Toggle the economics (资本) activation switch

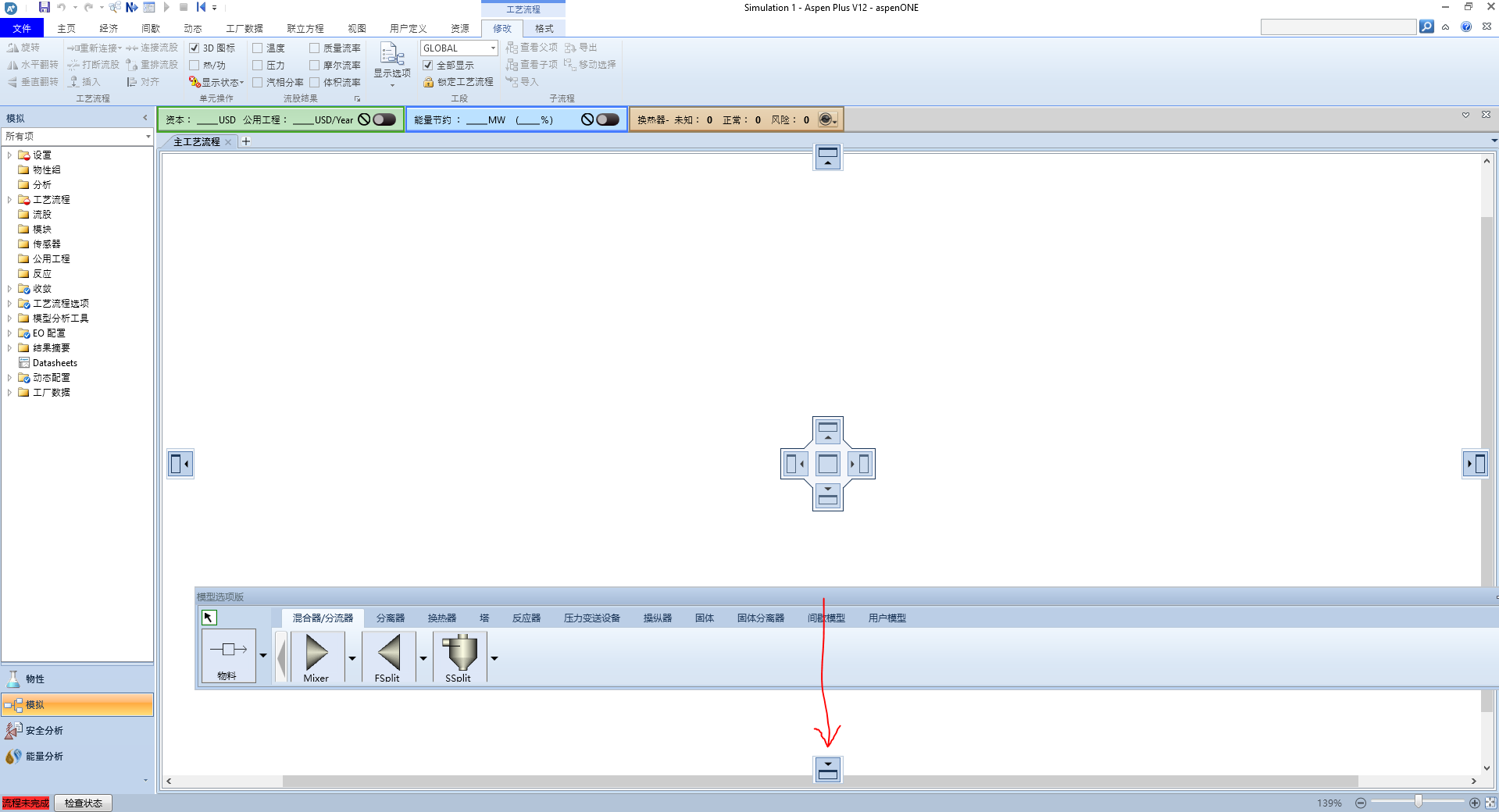pyautogui.click(x=384, y=119)
